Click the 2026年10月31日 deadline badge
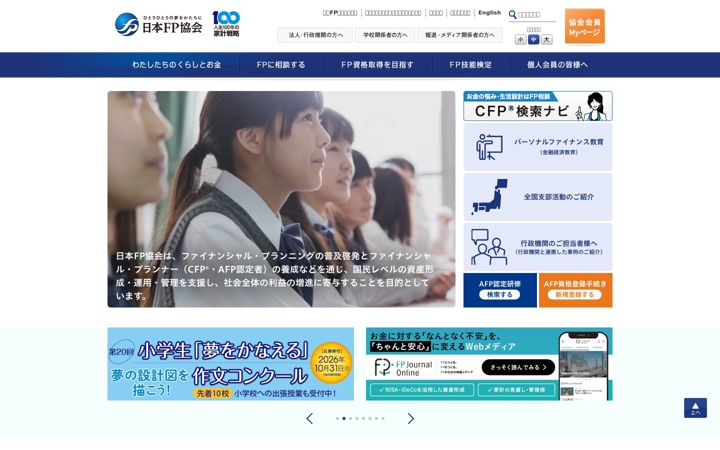720x450 pixels. click(331, 363)
